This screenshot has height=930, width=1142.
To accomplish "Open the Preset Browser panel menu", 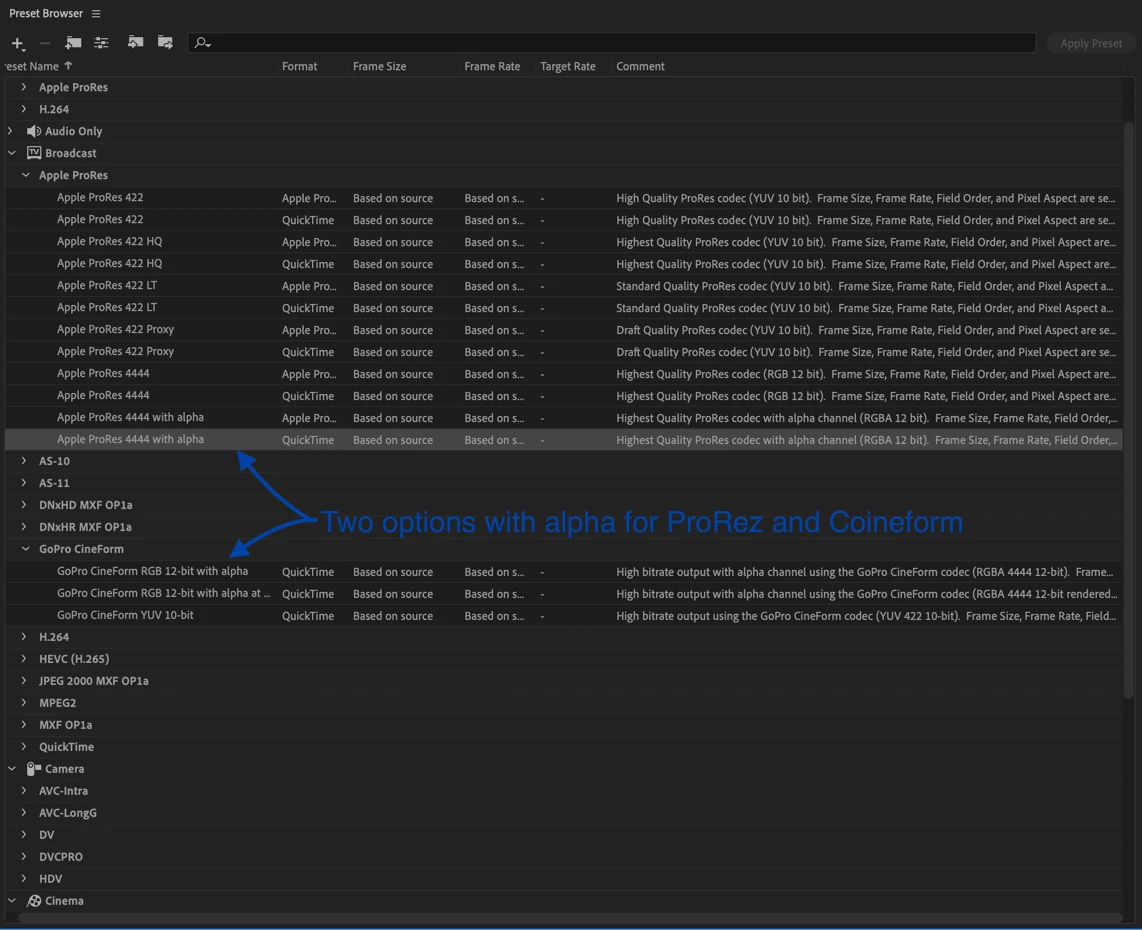I will click(x=96, y=14).
